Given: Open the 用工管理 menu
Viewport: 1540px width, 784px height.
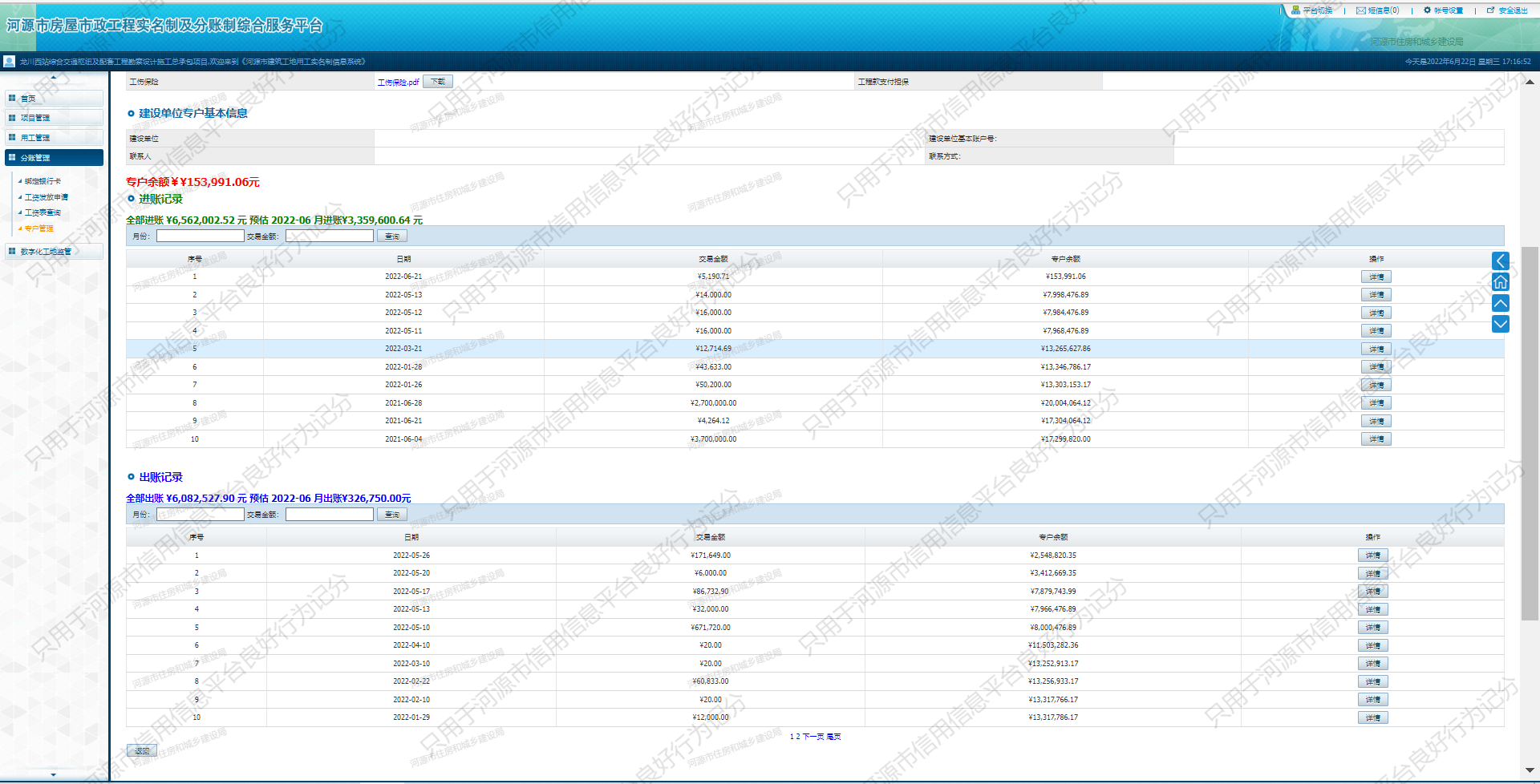Looking at the screenshot, I should coord(54,138).
